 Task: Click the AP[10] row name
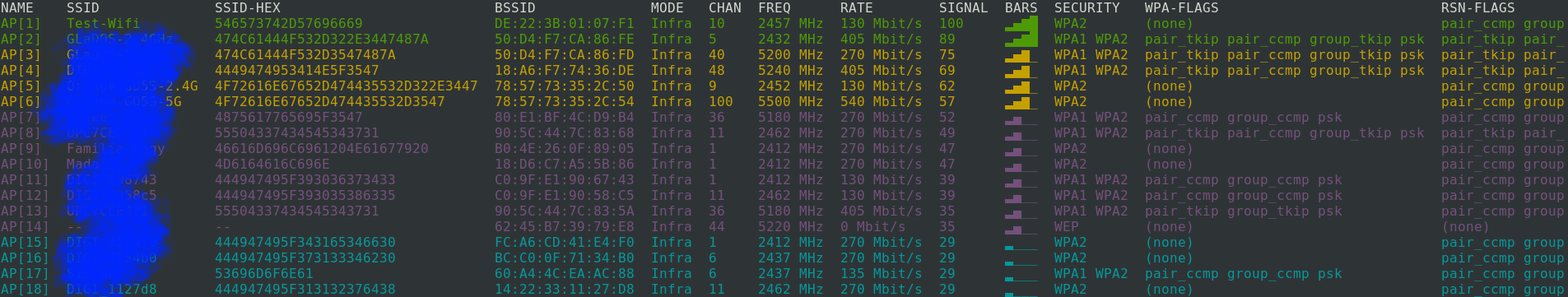point(25,165)
